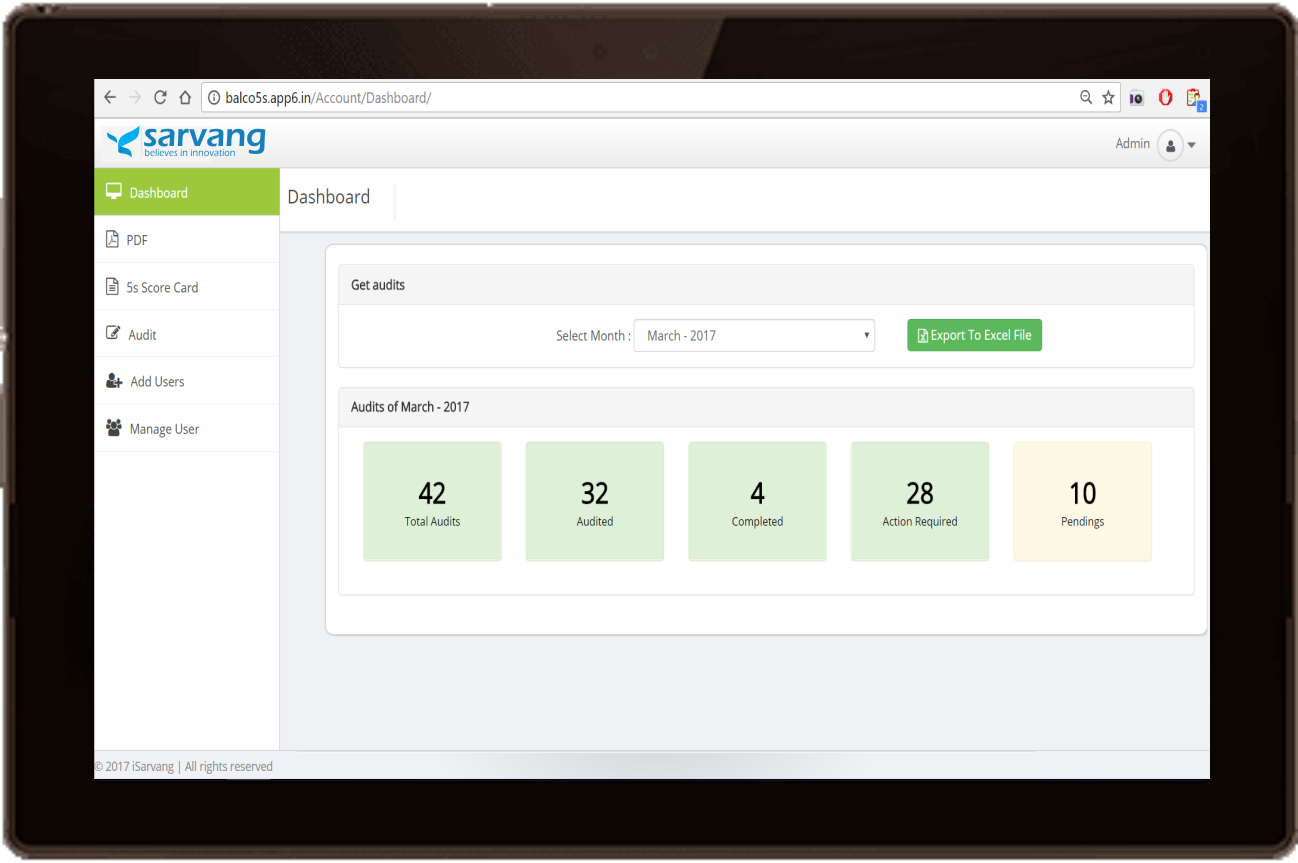The image size is (1298, 863).
Task: Select the PDF icon in the sidebar
Action: [112, 239]
